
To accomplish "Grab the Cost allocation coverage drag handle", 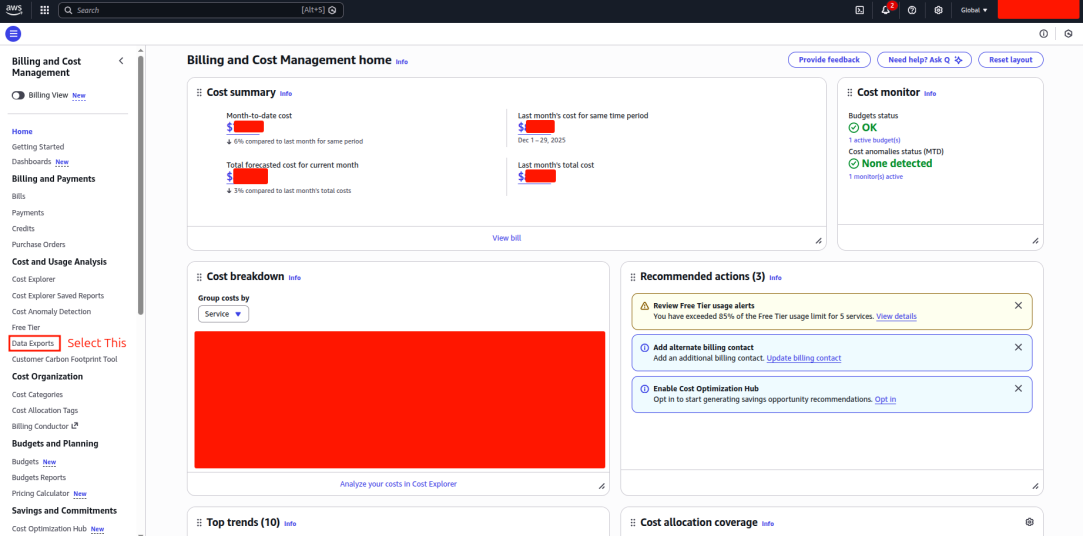I will coord(633,523).
